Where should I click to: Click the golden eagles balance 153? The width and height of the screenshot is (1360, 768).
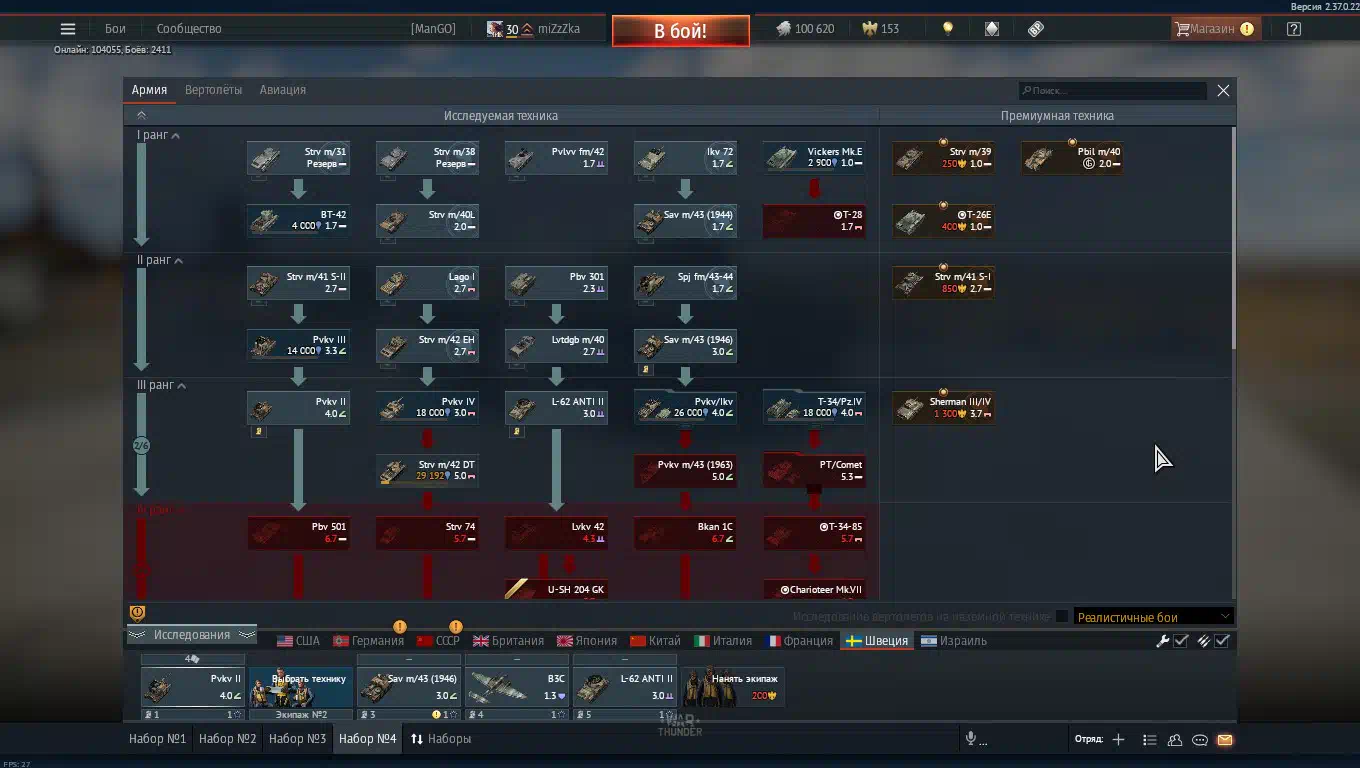[881, 29]
